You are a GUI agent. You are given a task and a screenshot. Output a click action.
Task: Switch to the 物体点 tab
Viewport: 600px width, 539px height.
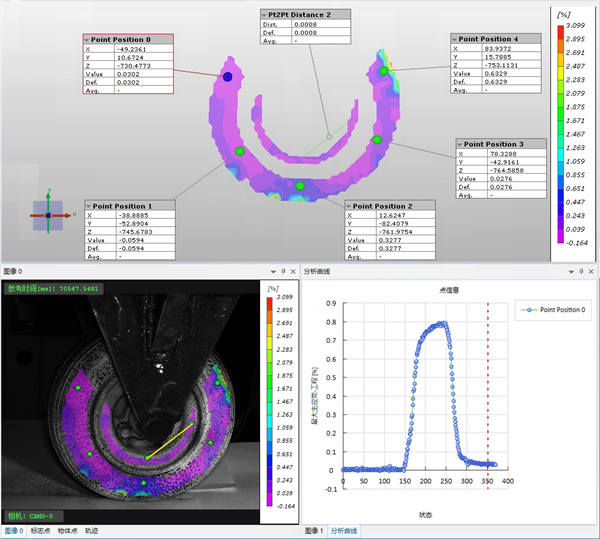tap(69, 531)
